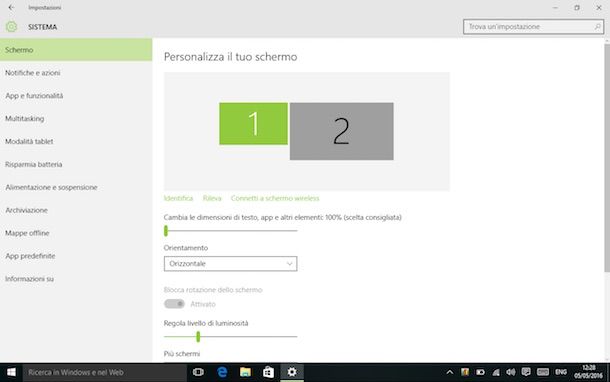Screen dimensions: 610x382
Task: Minimize the Impostazioni window
Action: (555, 7)
